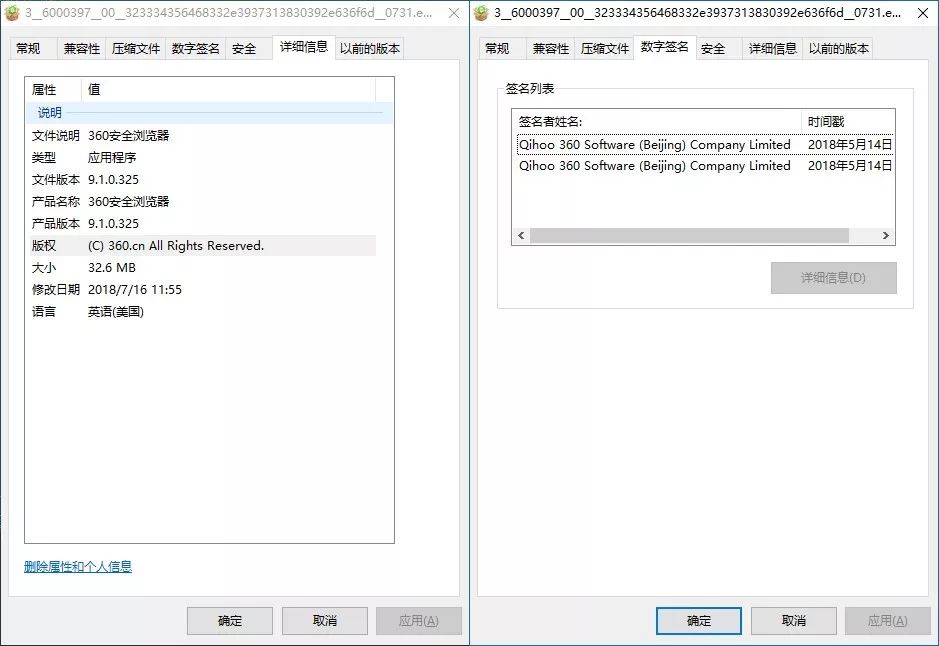Image resolution: width=939 pixels, height=646 pixels.
Task: Select 文件说明 360安全浏览器 row
Action: click(201, 136)
